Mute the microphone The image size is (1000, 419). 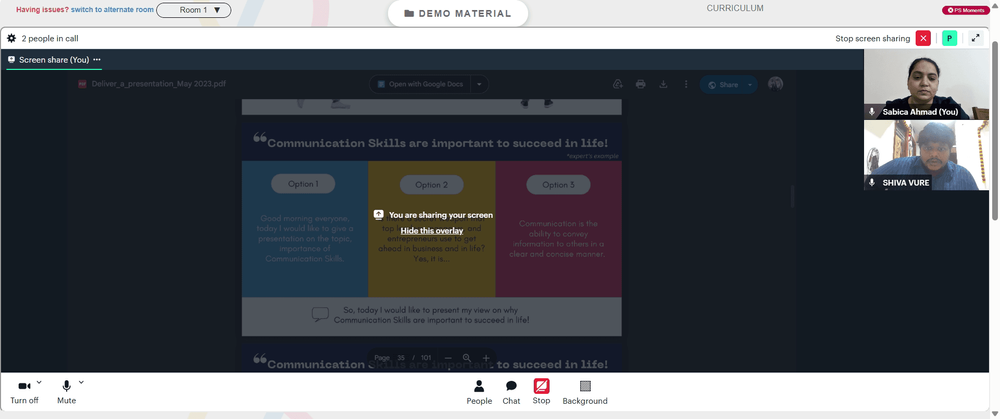pos(66,391)
